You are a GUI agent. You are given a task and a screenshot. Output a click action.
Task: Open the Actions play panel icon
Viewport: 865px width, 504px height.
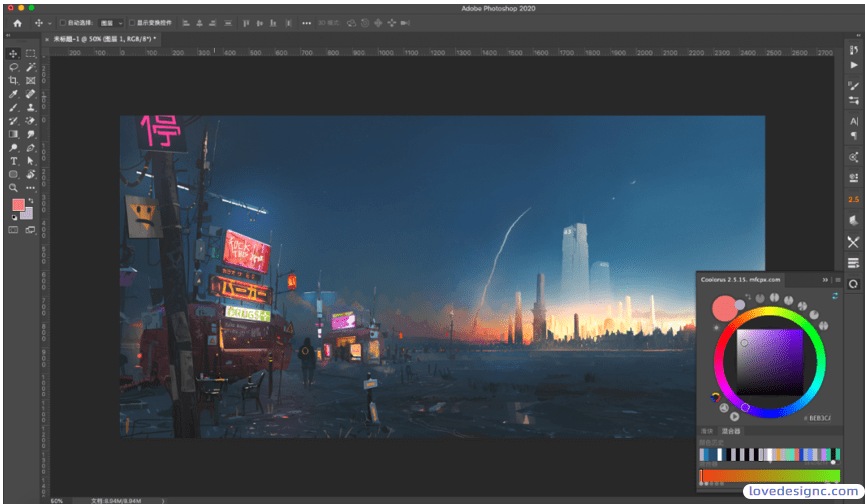[853, 65]
